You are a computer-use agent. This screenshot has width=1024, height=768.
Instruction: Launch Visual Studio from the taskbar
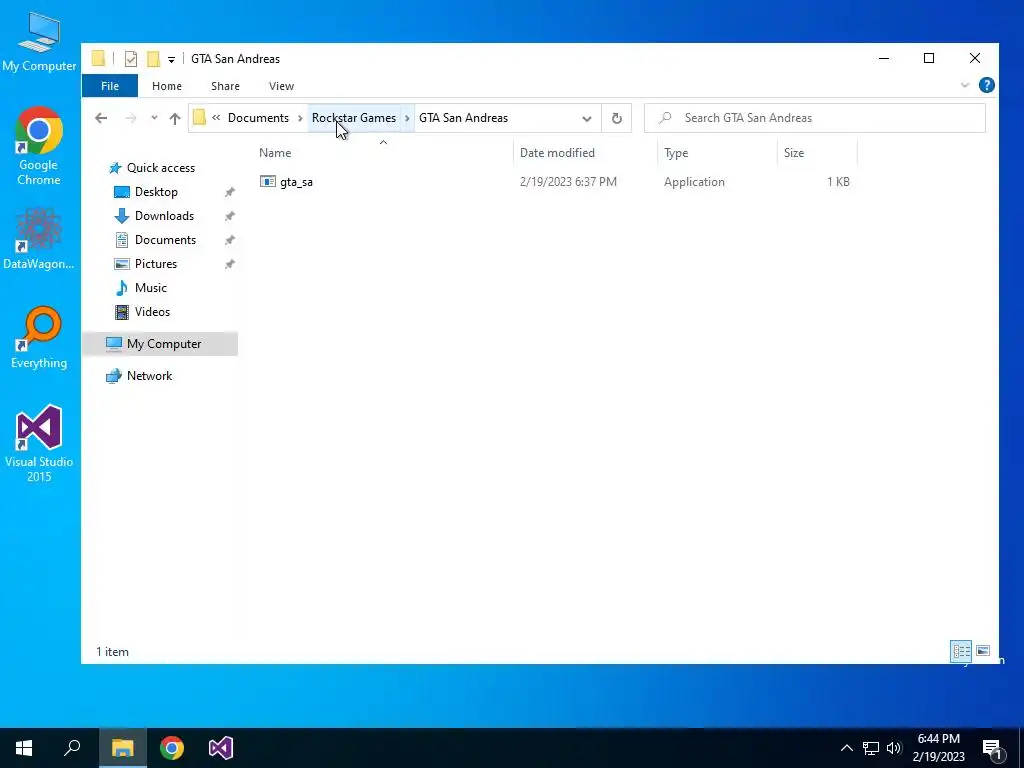click(x=221, y=748)
